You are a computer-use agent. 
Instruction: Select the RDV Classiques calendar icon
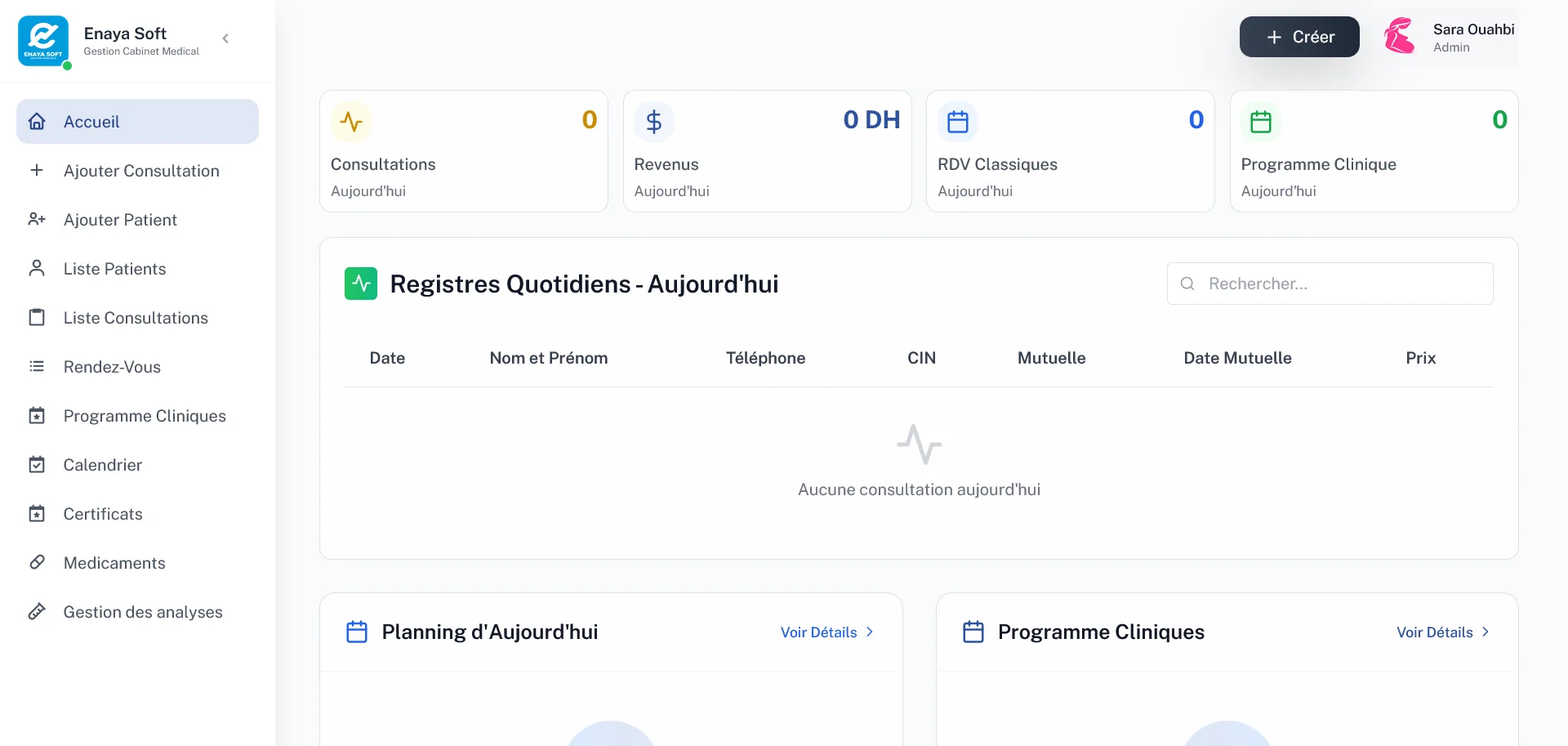[957, 121]
